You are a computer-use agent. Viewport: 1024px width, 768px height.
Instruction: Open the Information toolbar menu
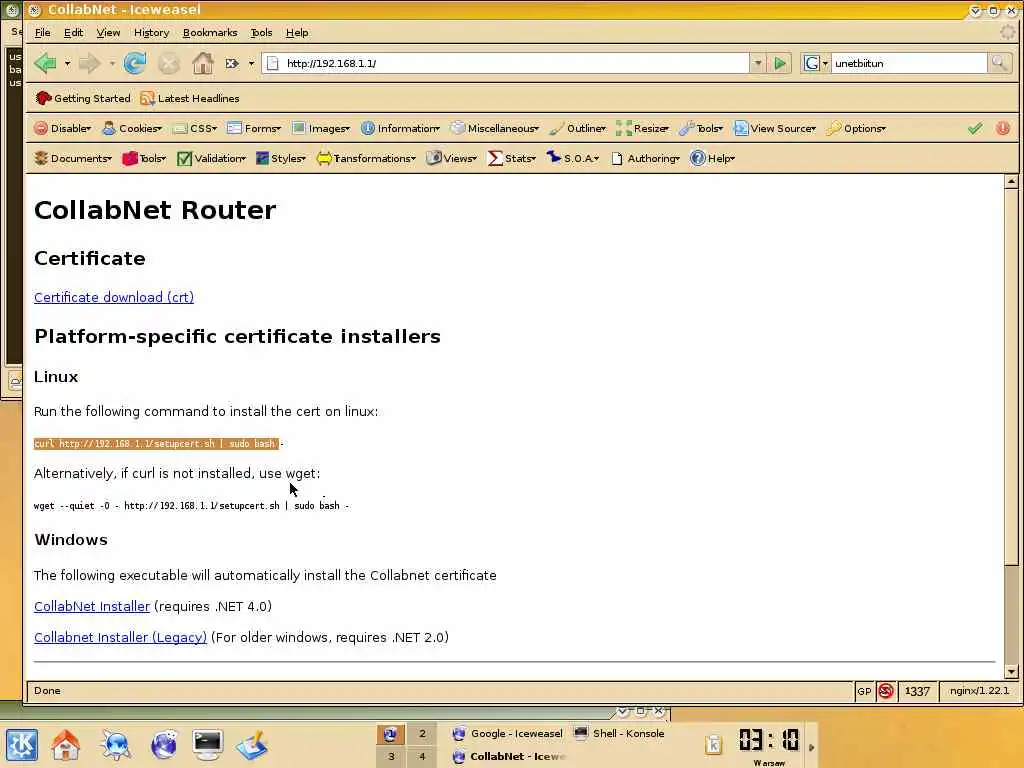(x=400, y=129)
